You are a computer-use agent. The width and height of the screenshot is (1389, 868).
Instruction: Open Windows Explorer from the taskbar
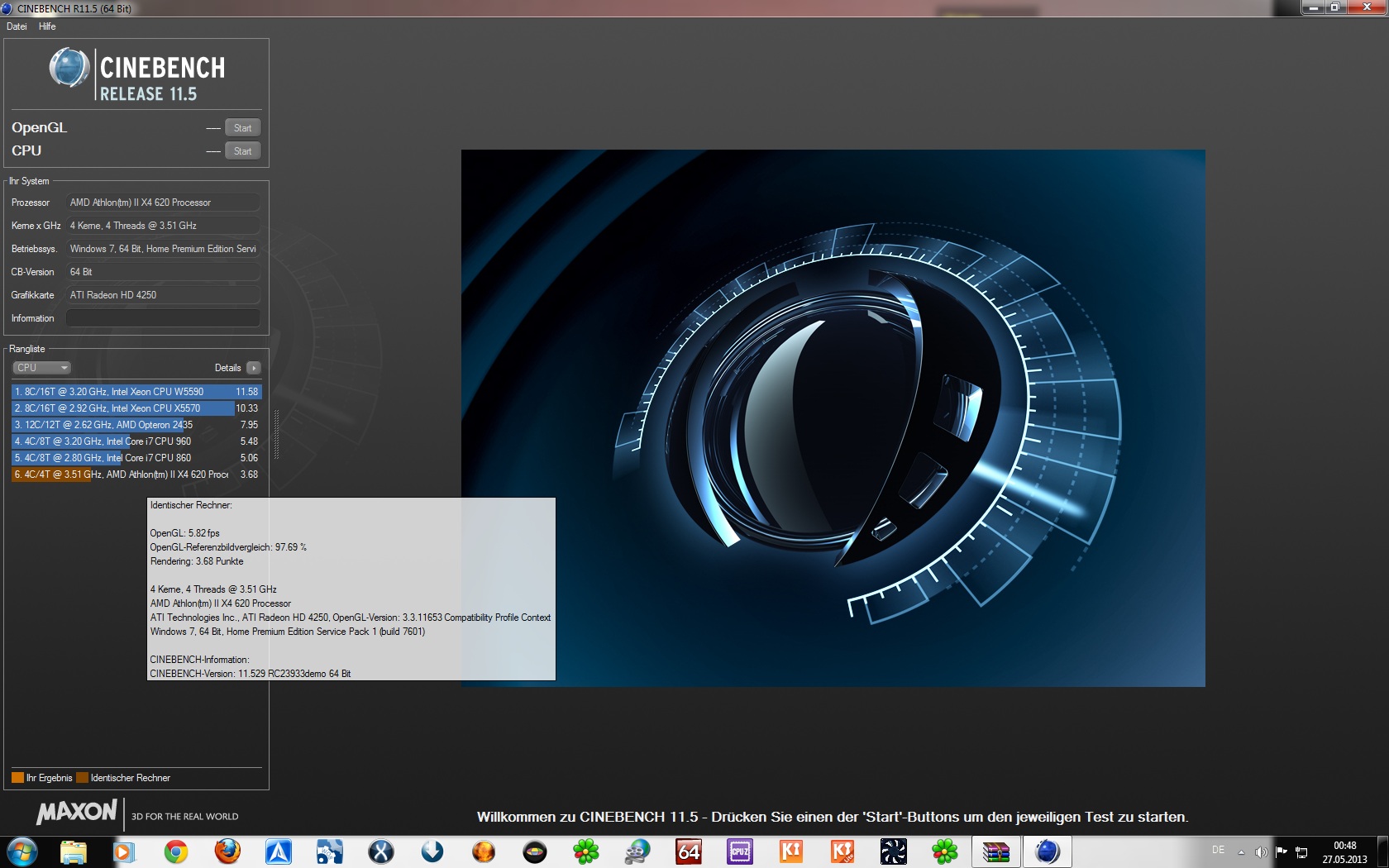[x=73, y=851]
